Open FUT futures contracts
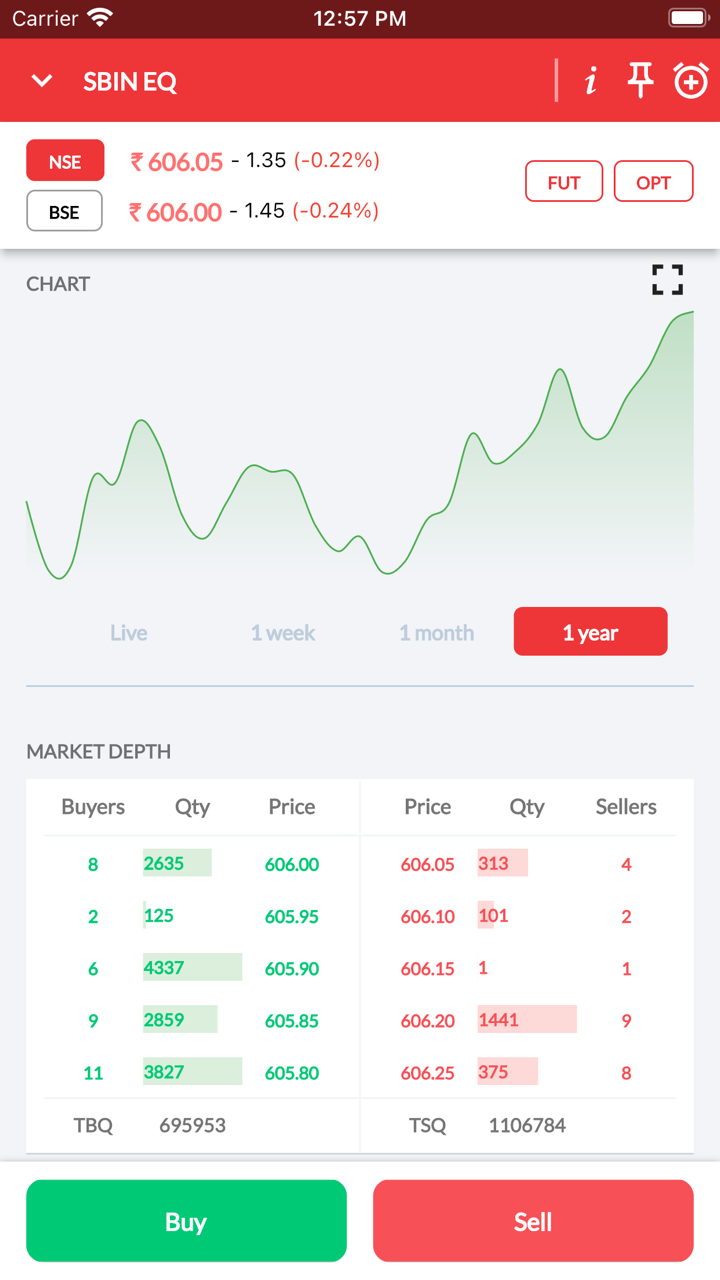The height and width of the screenshot is (1280, 720). pos(564,182)
